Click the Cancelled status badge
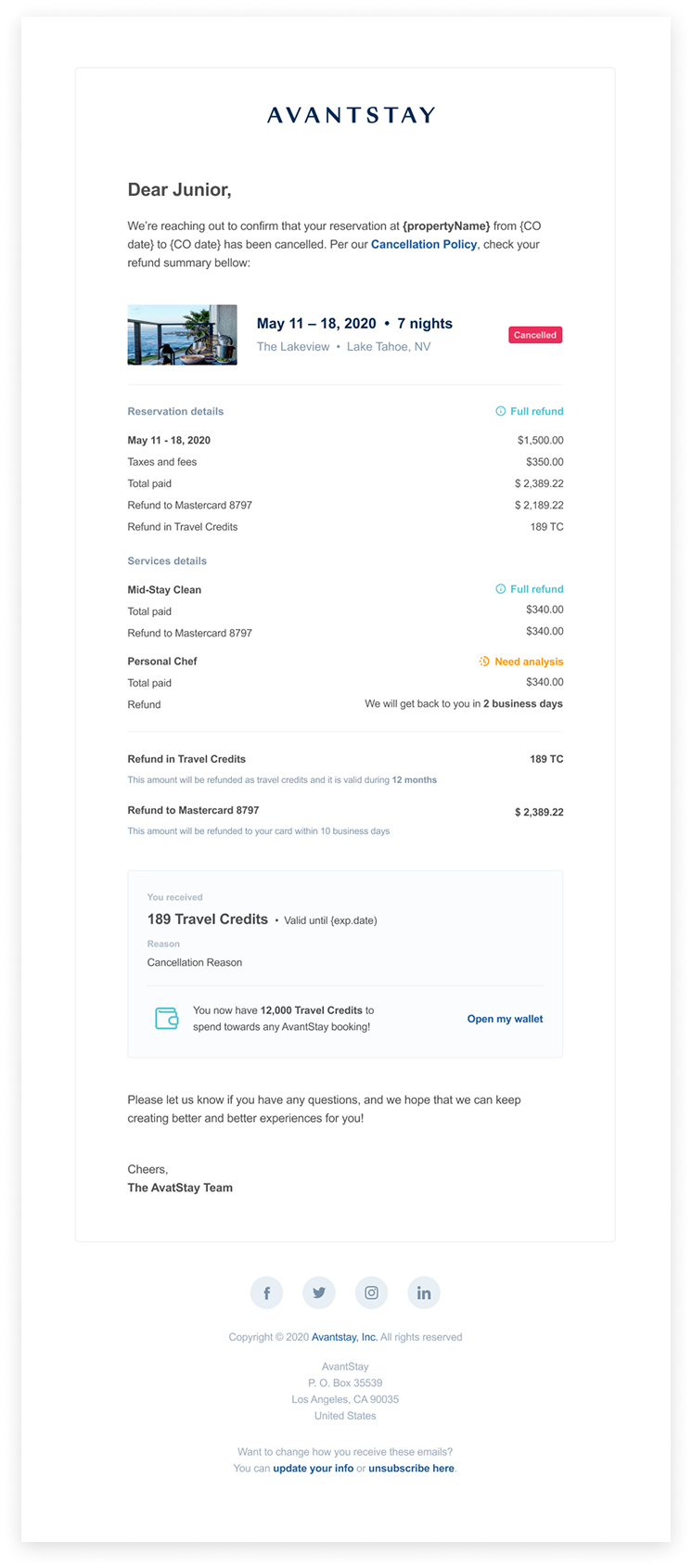 (x=534, y=334)
